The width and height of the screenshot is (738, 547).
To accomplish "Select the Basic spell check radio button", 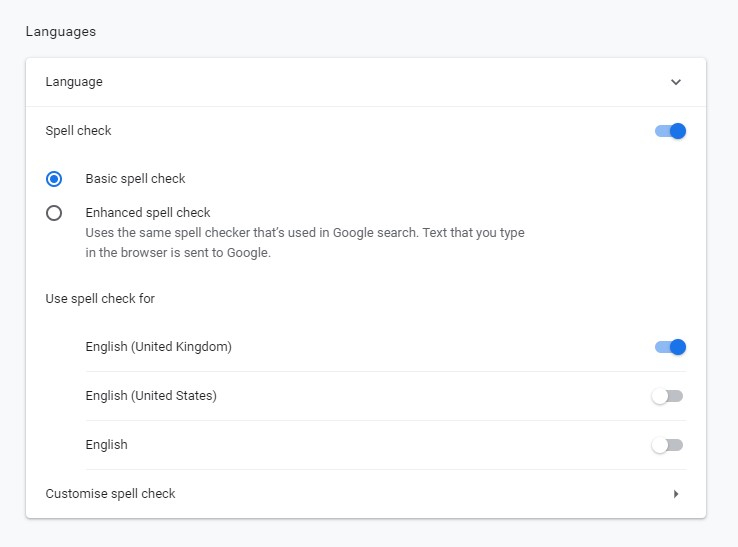I will tap(54, 179).
